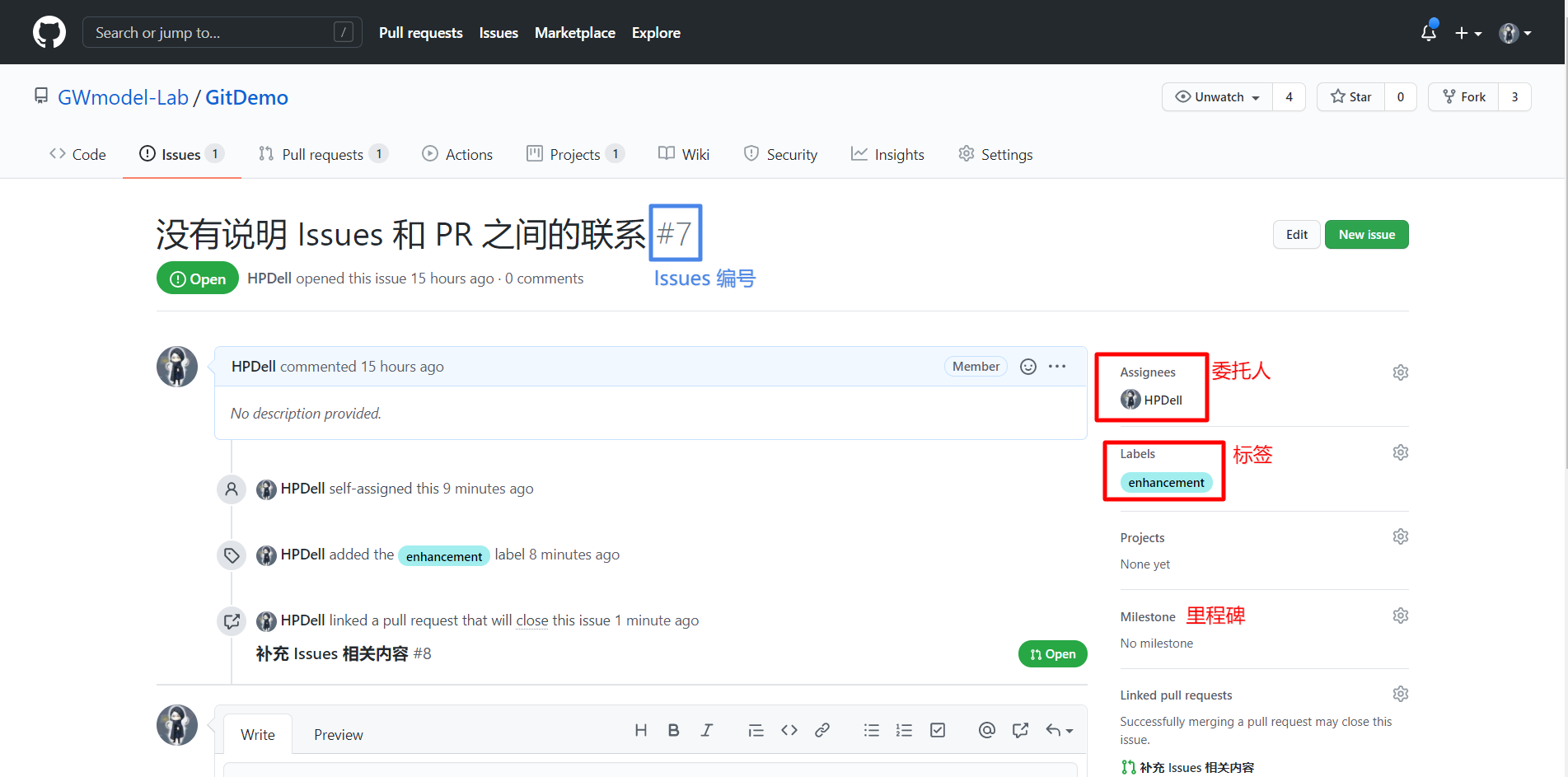Expand the plus create-new menu

[x=1468, y=33]
